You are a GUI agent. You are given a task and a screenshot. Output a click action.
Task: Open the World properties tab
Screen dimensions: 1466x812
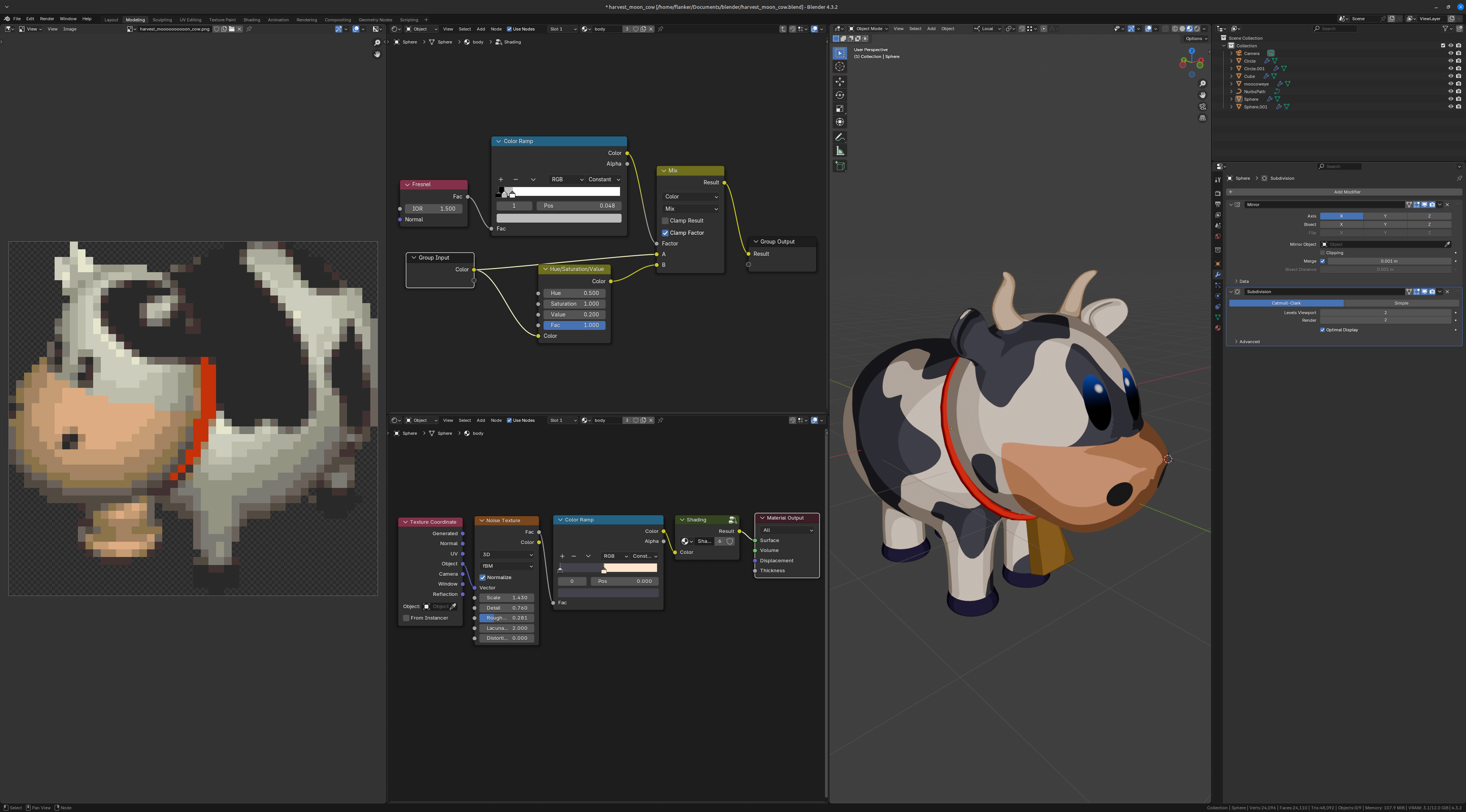(x=1218, y=236)
